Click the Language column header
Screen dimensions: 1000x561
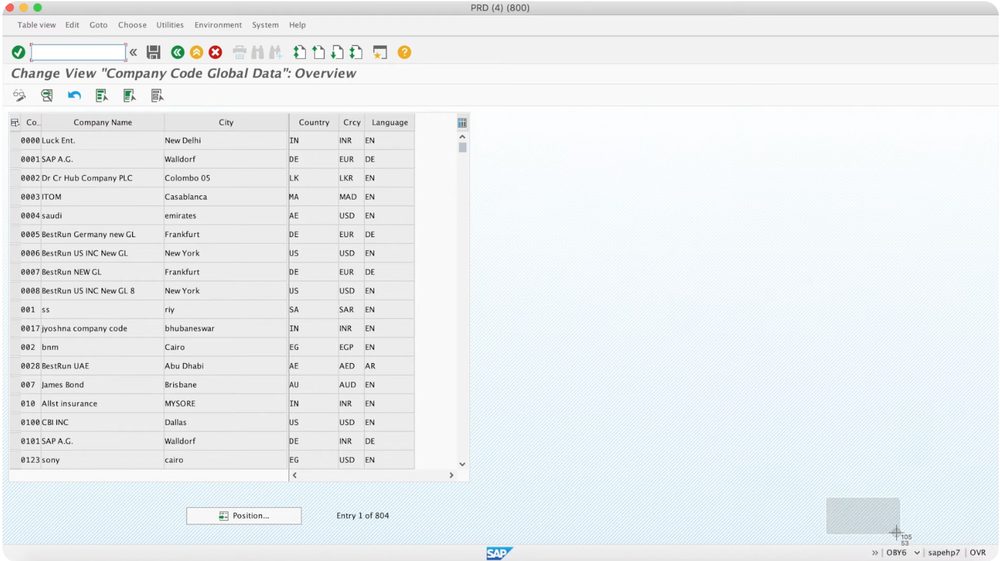[390, 122]
